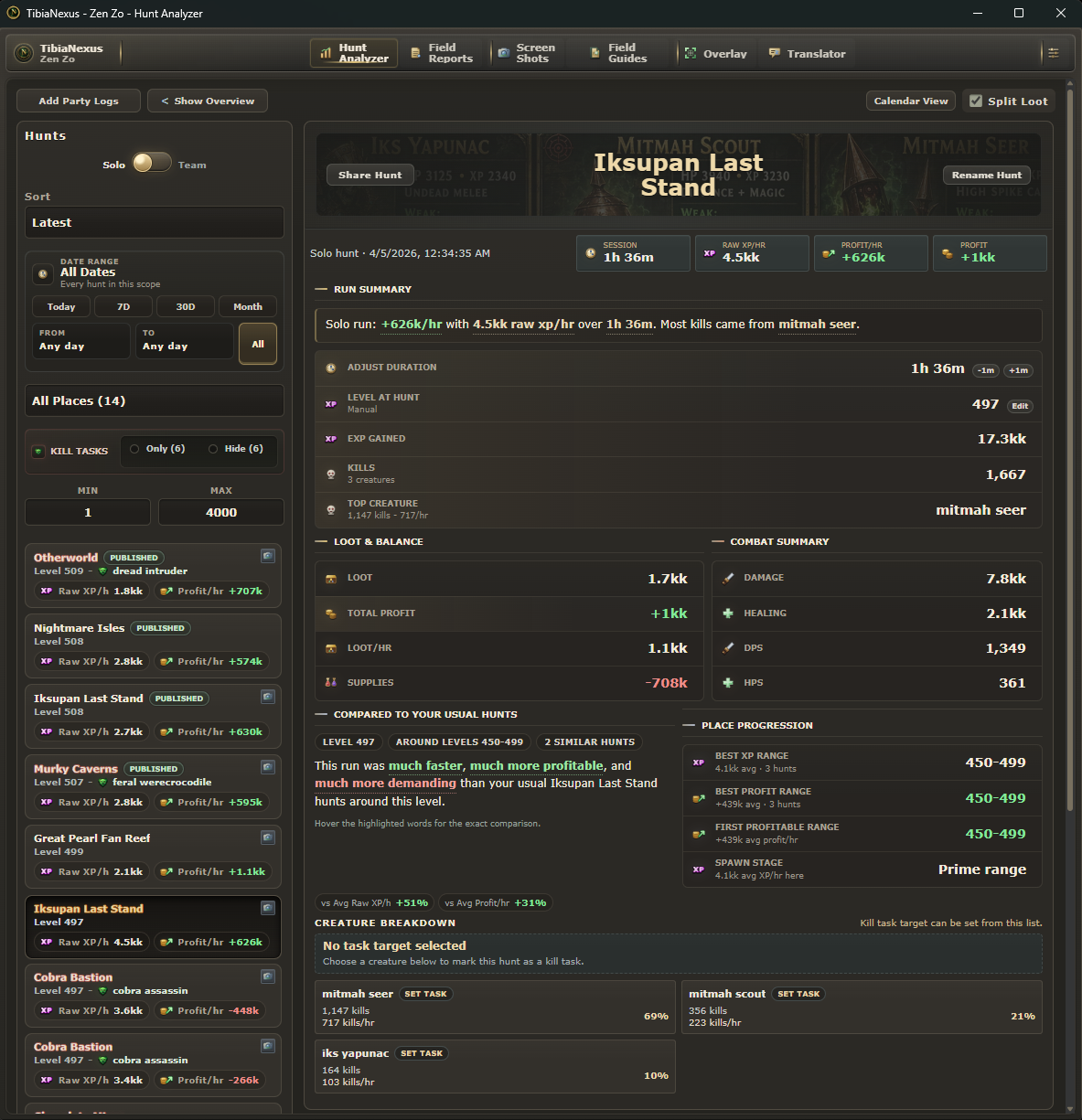Select the Month date range option
The image size is (1082, 1120).
[x=248, y=307]
